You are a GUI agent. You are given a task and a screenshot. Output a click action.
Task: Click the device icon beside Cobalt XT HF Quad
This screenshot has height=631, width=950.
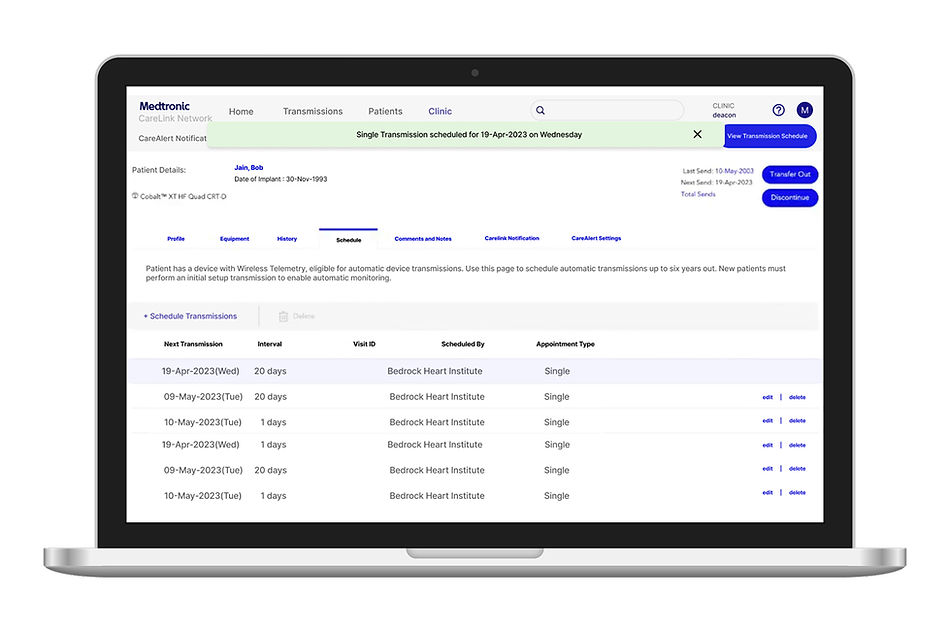coord(135,196)
